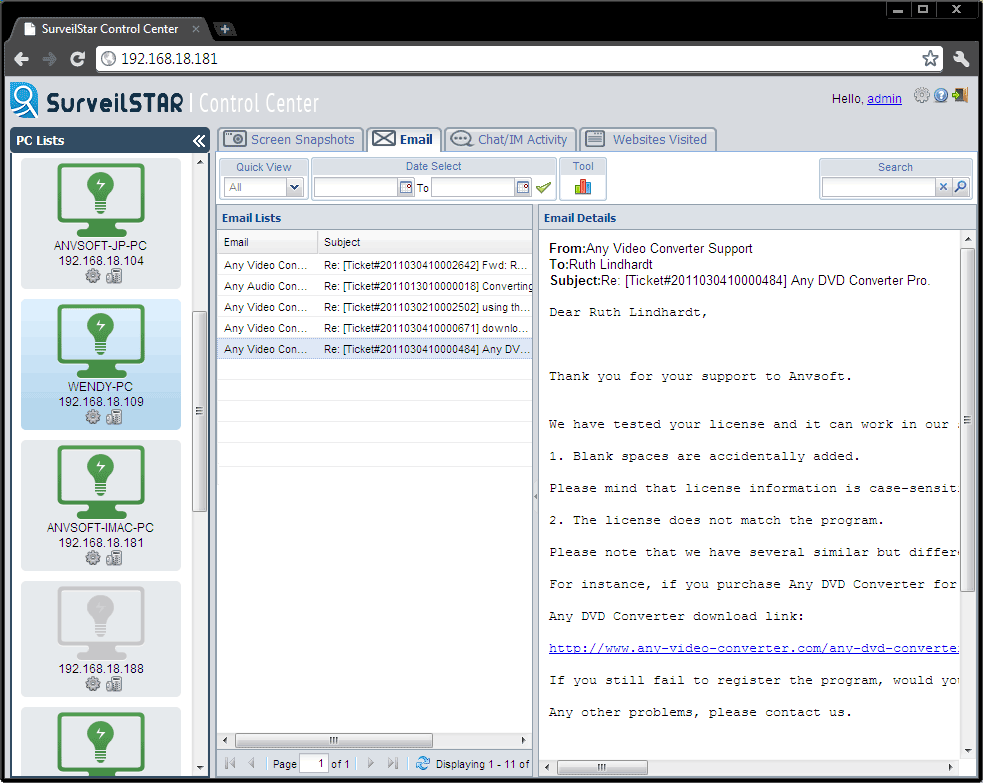Run search with the magnifier icon

tap(960, 187)
